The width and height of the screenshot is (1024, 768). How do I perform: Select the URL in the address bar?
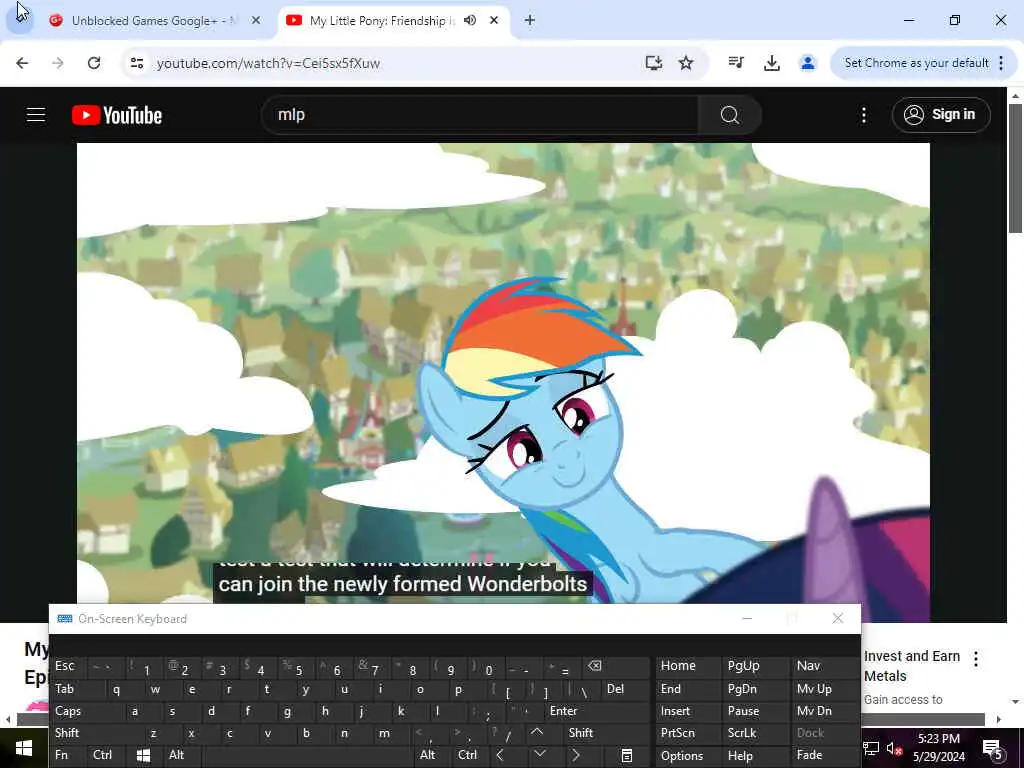[268, 63]
